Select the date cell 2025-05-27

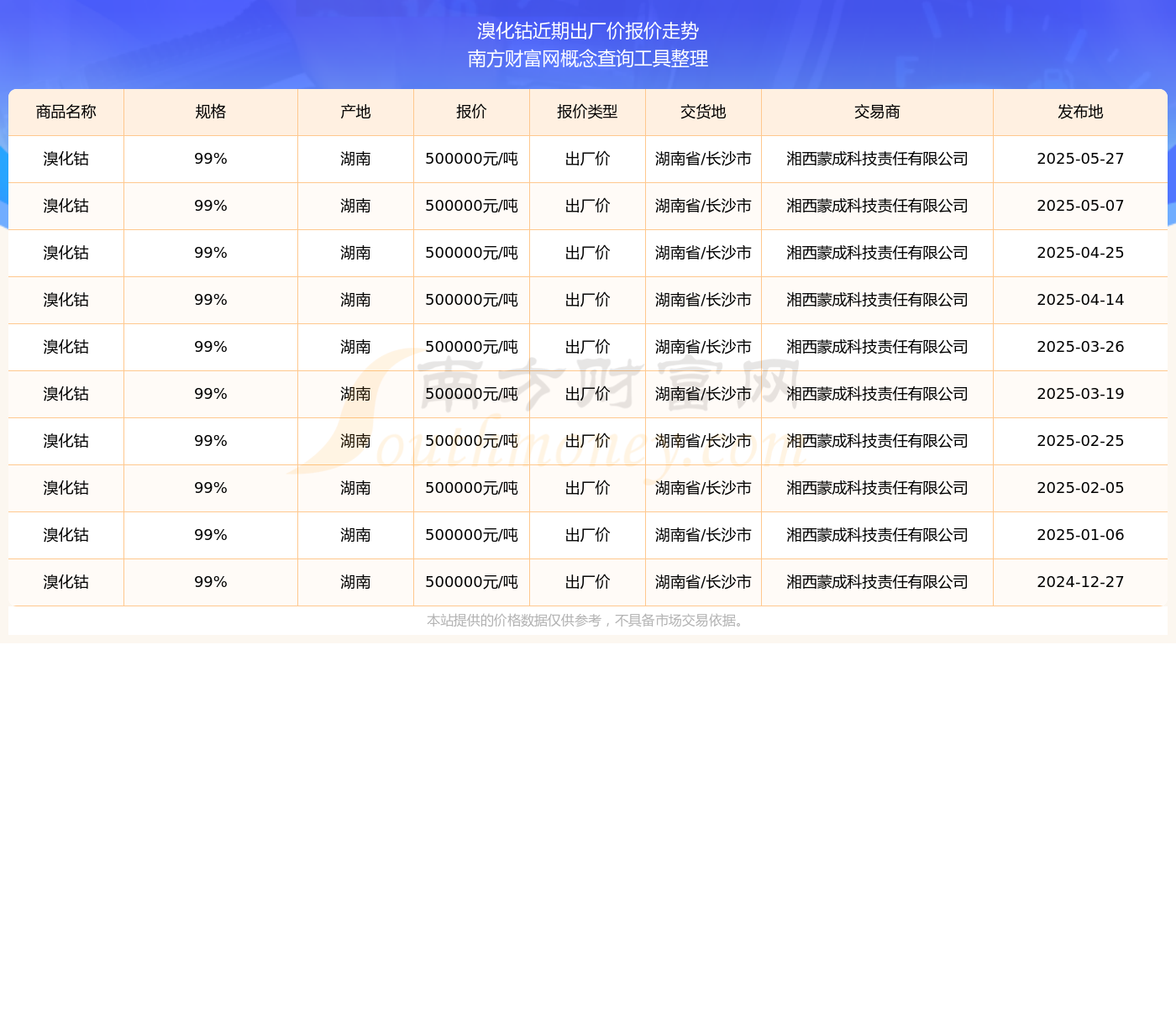1080,159
